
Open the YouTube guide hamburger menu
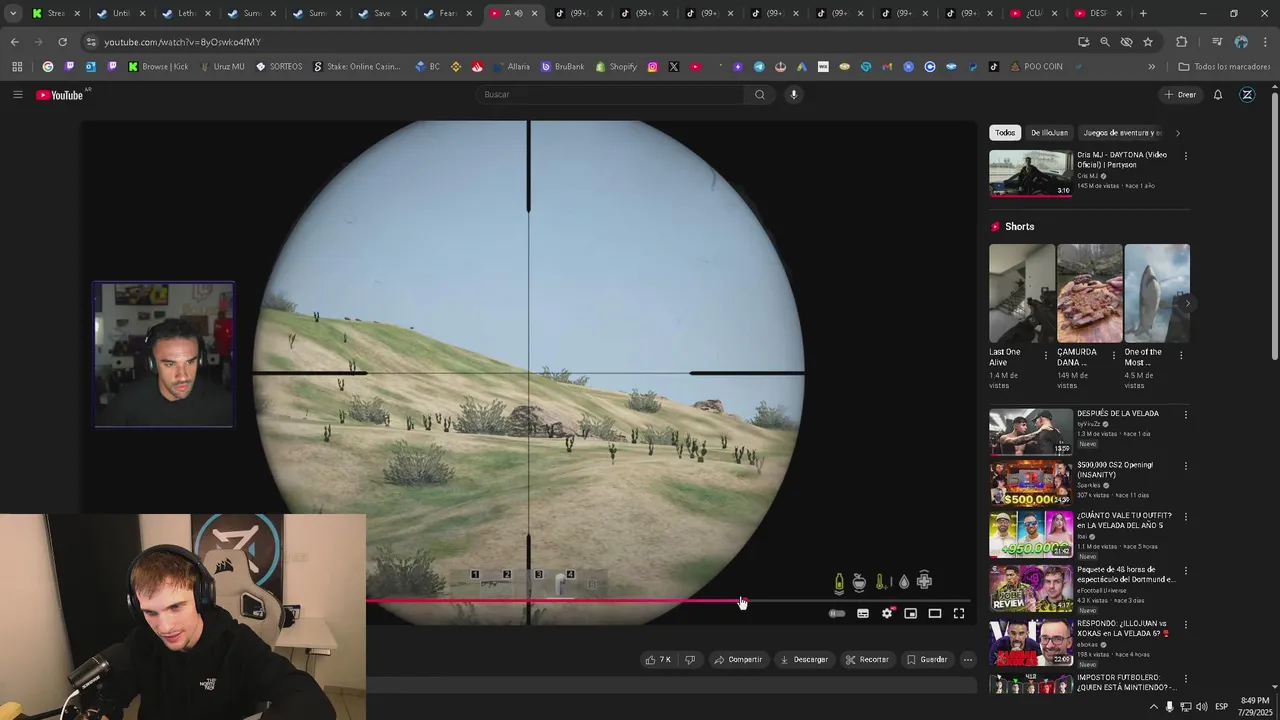click(x=17, y=95)
